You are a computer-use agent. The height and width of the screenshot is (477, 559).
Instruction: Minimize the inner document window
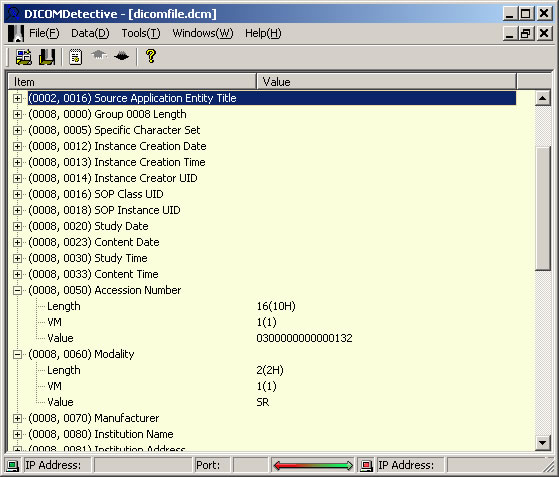point(510,33)
